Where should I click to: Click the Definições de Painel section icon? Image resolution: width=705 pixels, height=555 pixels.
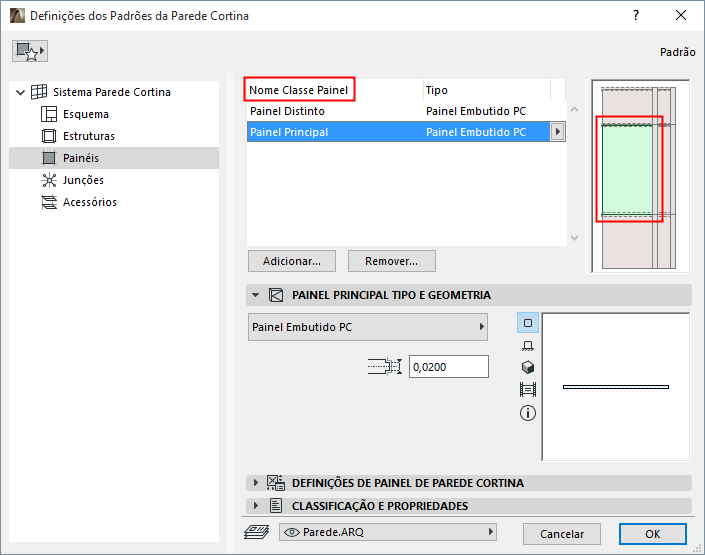coord(276,483)
